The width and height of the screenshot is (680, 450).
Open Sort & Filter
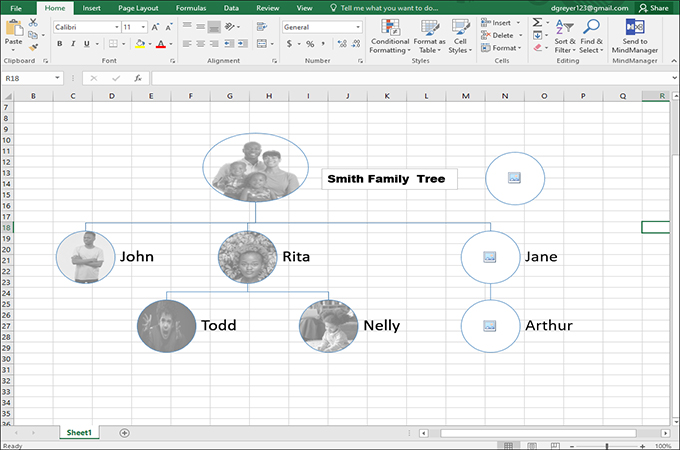[x=565, y=36]
